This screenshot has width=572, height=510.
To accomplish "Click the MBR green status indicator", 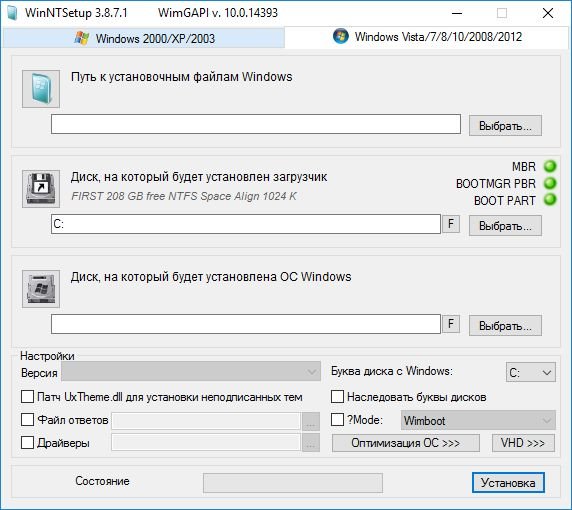I will (550, 166).
